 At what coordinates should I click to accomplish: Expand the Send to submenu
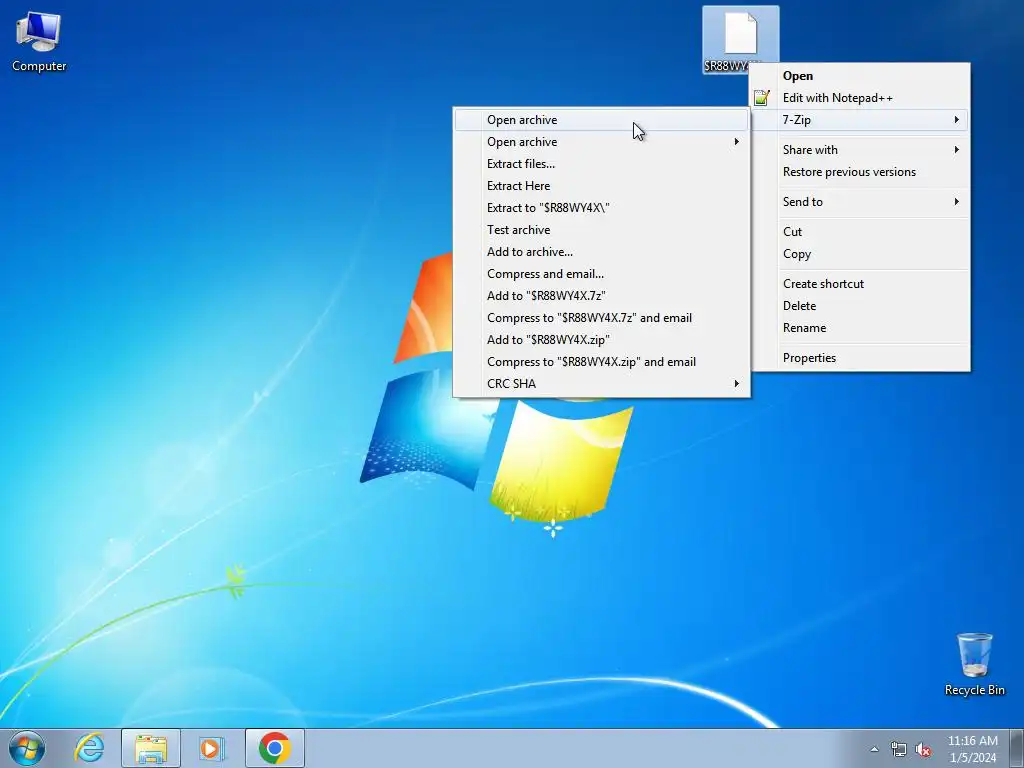859,202
